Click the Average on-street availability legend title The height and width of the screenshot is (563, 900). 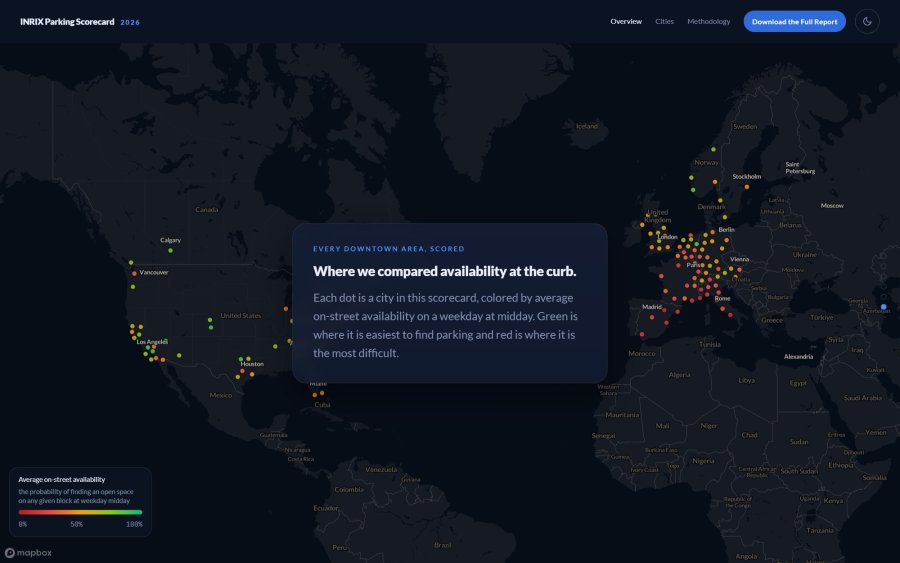61,479
